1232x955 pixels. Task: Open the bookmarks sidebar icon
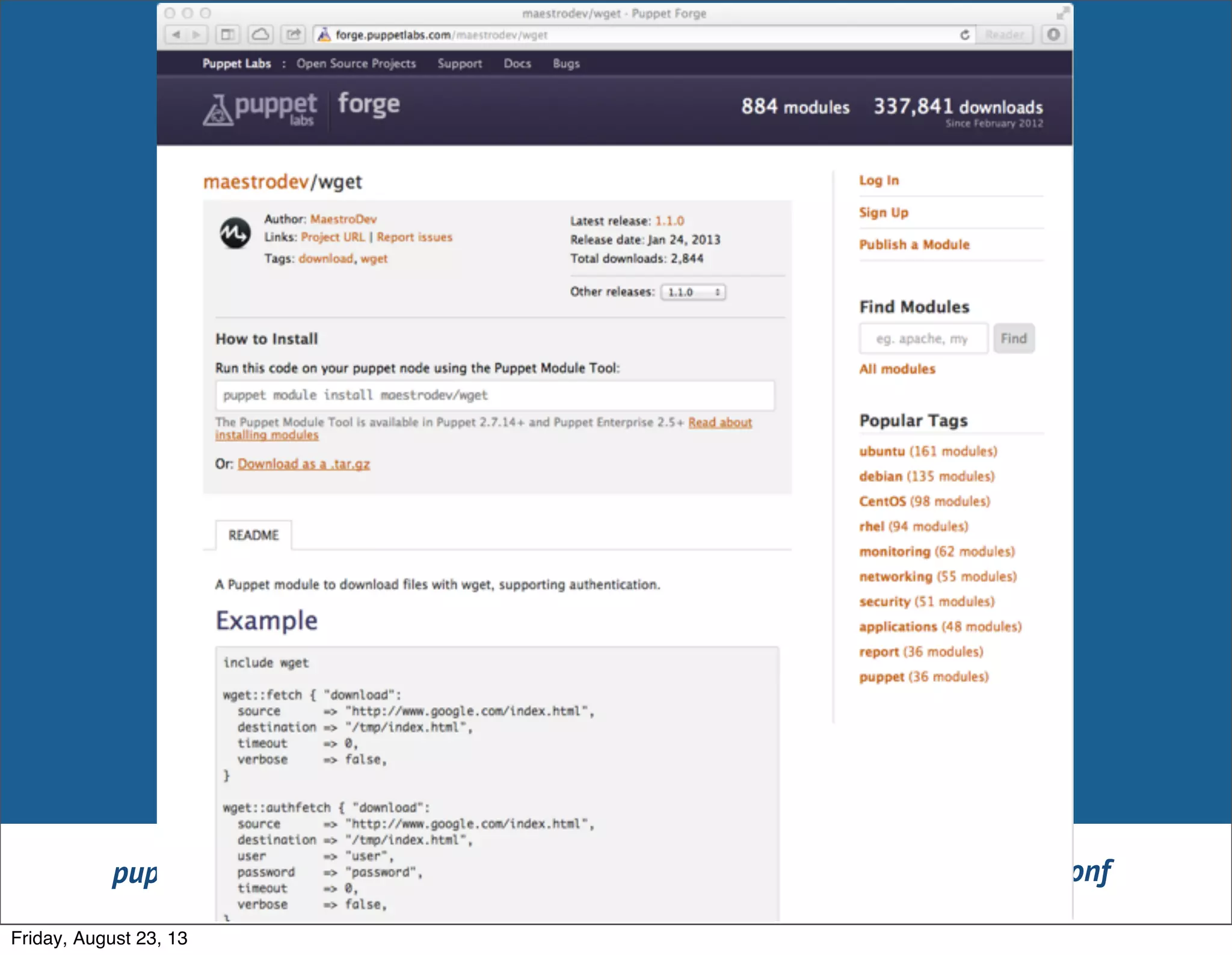coord(228,35)
